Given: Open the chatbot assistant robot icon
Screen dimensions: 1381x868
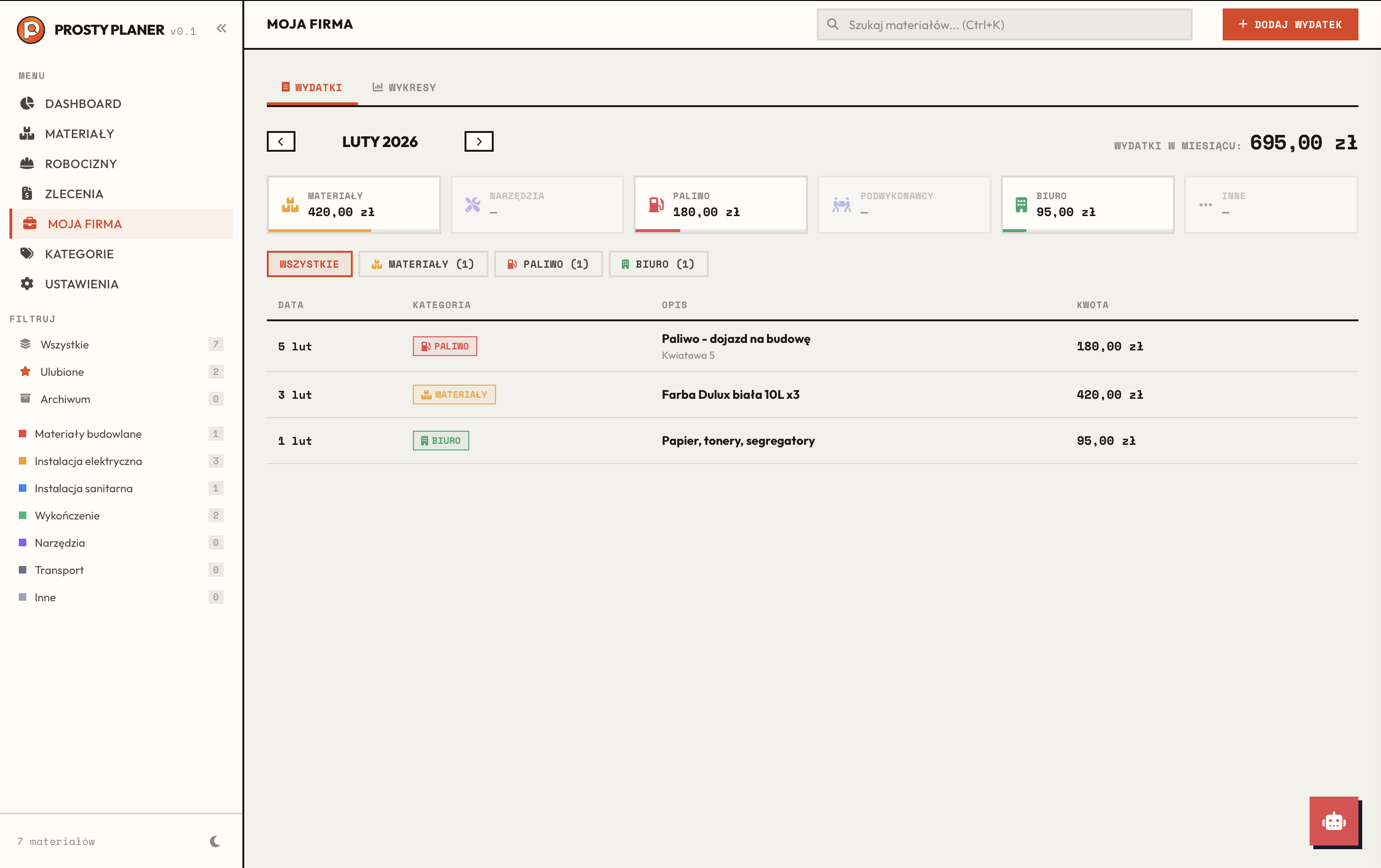Looking at the screenshot, I should [1334, 821].
